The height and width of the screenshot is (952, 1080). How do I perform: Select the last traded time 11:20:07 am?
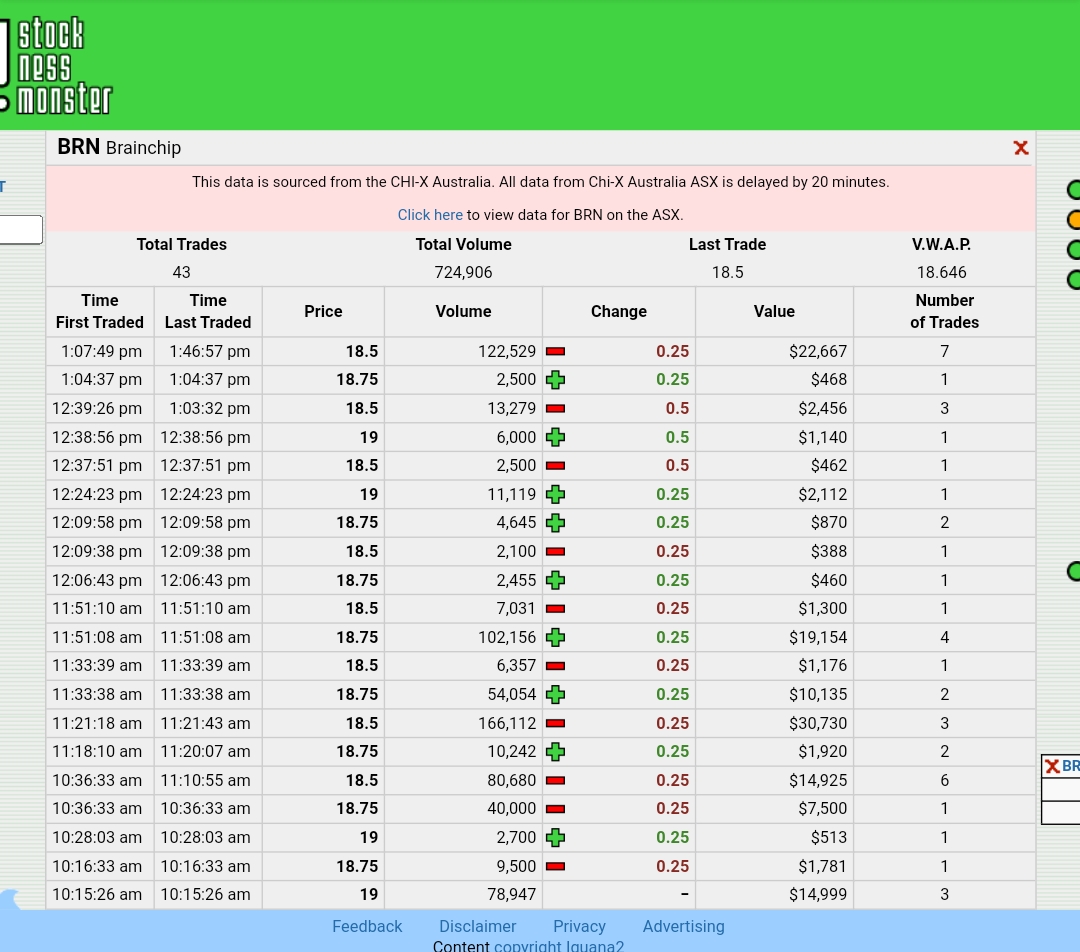tap(205, 752)
